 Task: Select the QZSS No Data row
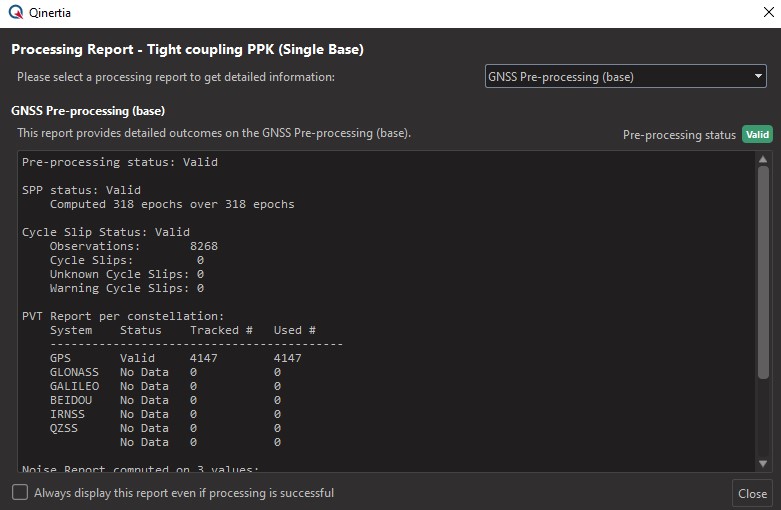pyautogui.click(x=165, y=428)
